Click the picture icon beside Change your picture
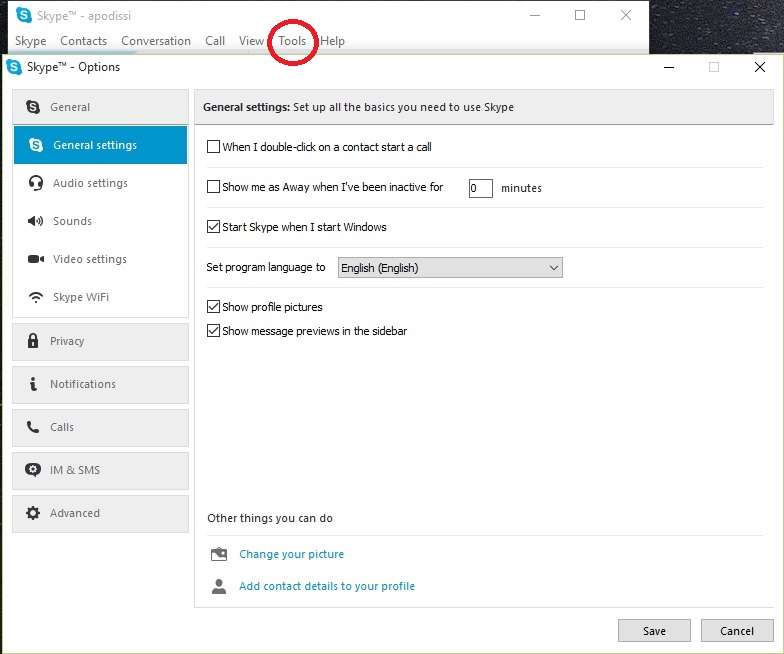This screenshot has width=784, height=654. pyautogui.click(x=219, y=554)
